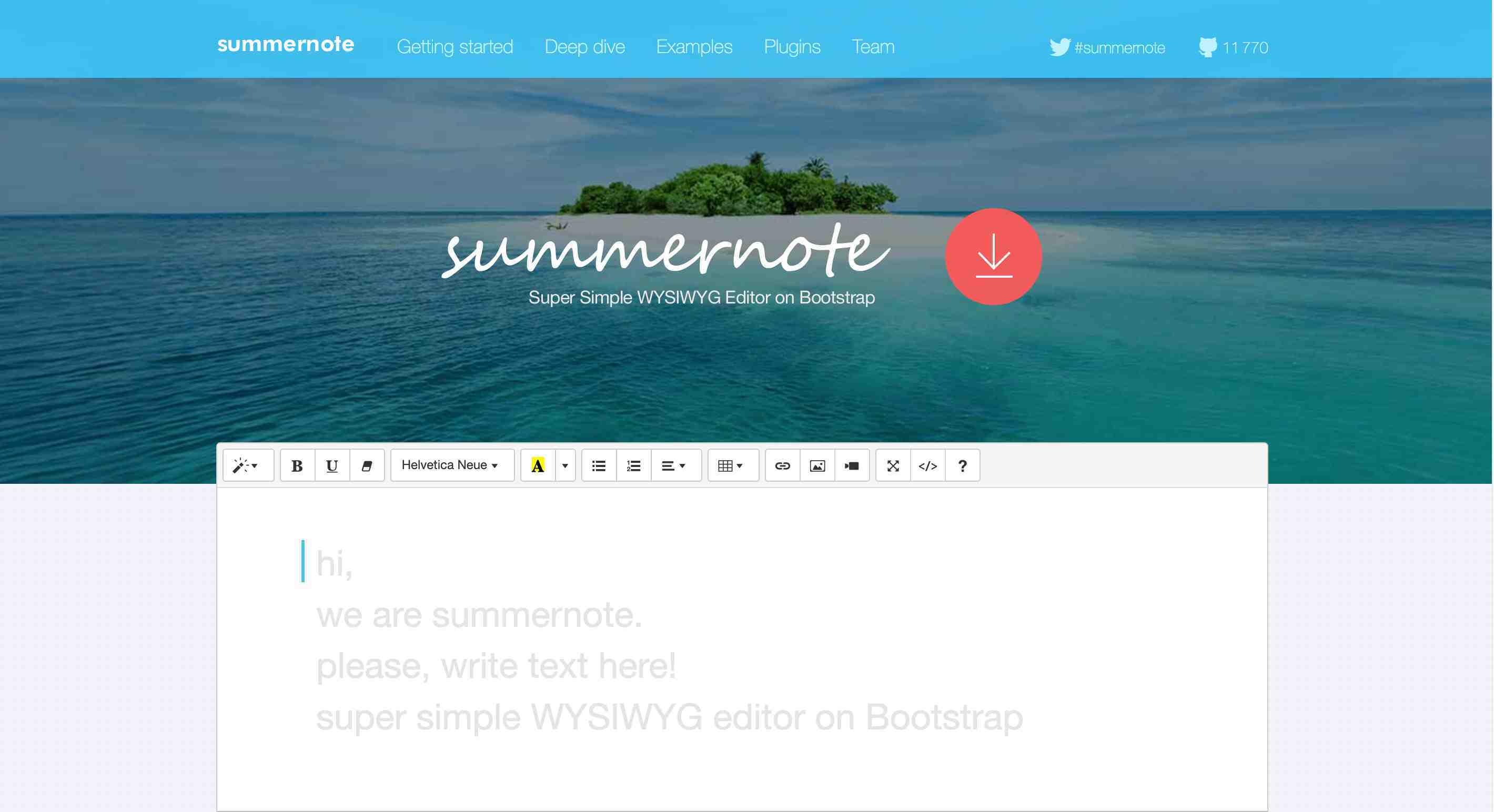The image size is (1494, 812).
Task: Open the editor help dialog
Action: click(962, 464)
